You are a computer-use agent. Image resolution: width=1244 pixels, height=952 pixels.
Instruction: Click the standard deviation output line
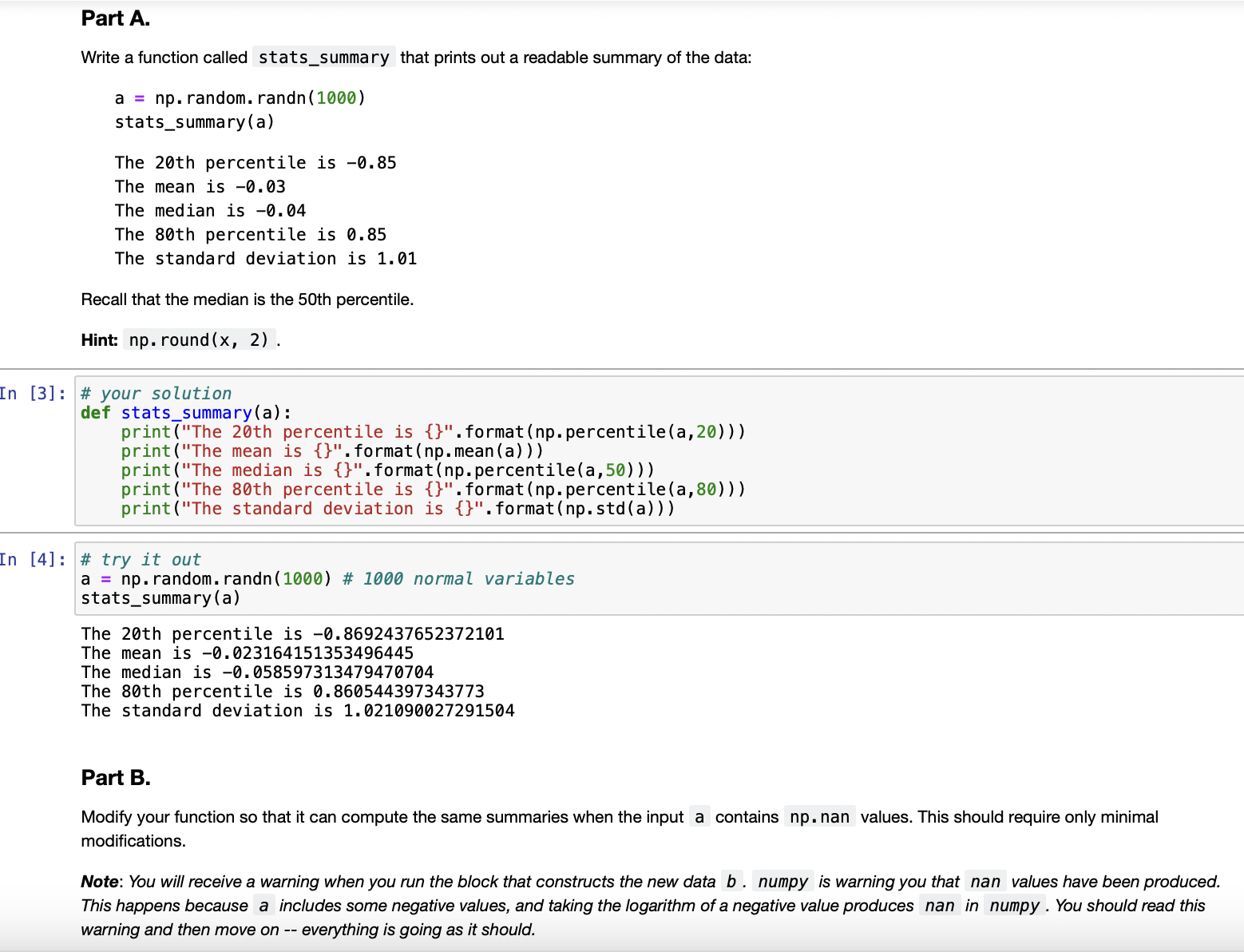coord(297,710)
